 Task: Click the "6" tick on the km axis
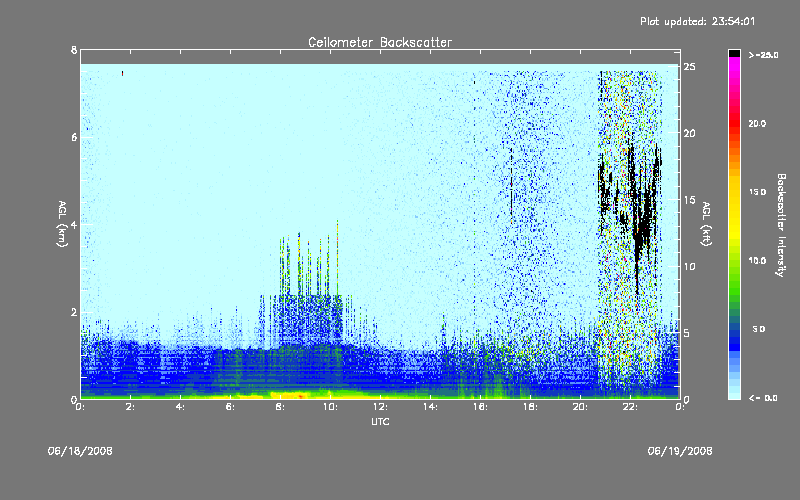point(74,137)
